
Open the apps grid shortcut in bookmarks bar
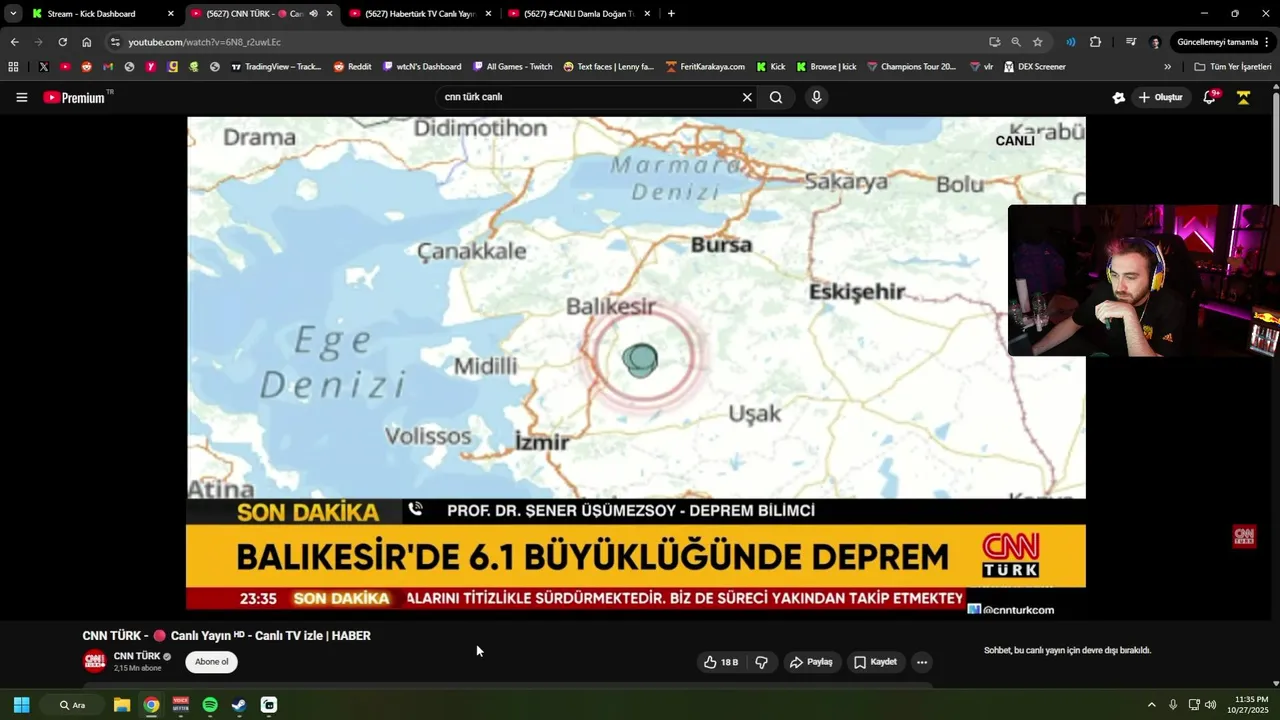(x=13, y=67)
